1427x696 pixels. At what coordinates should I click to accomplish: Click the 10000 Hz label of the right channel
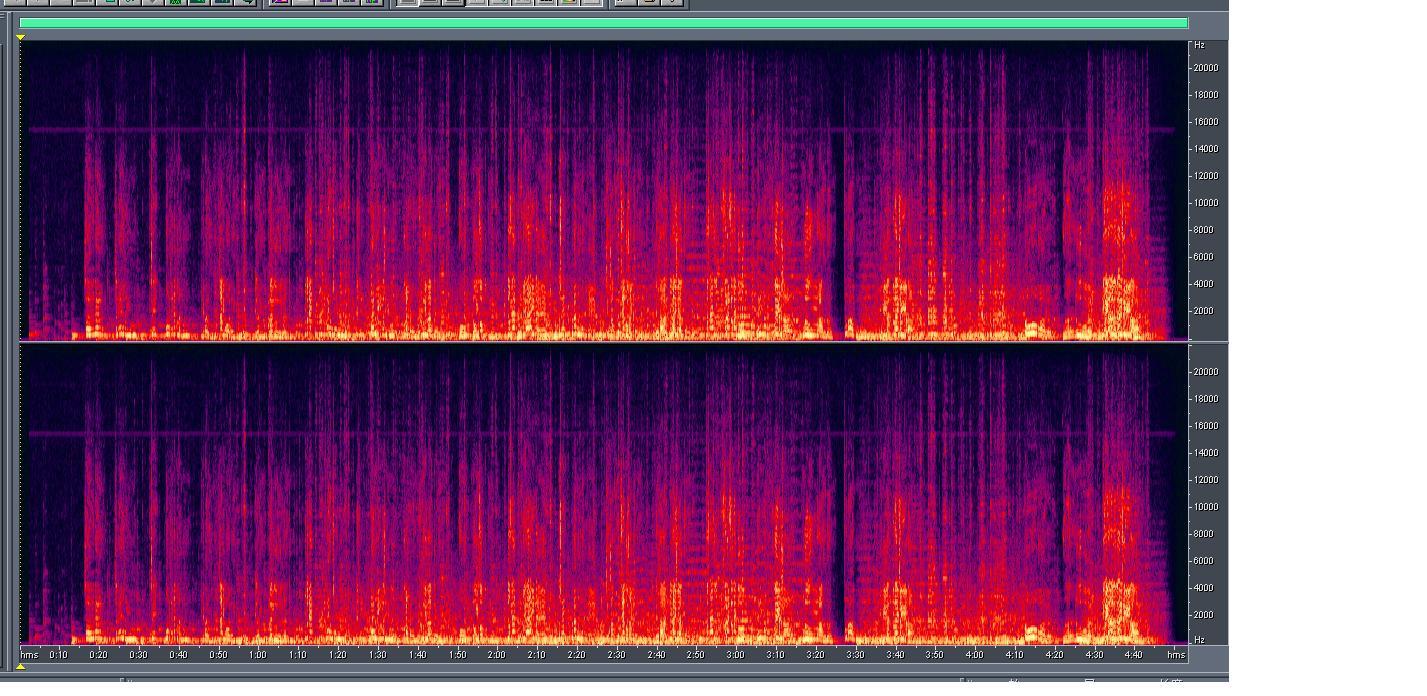(1205, 507)
